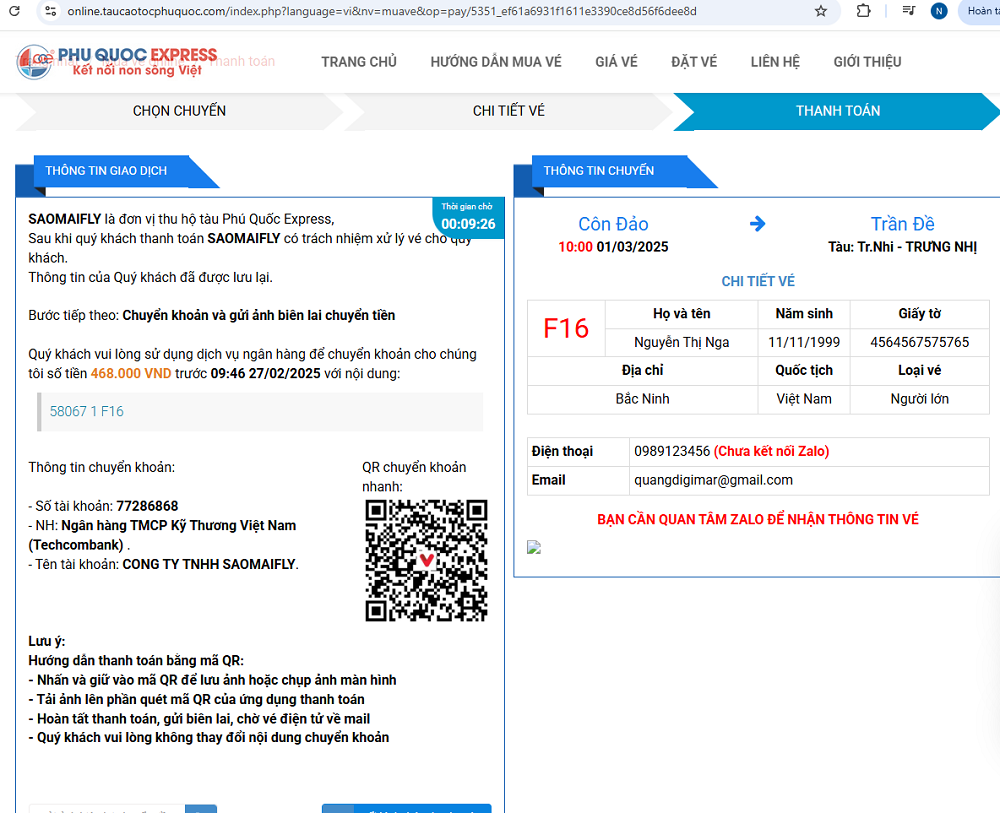Viewport: 1000px width, 813px height.
Task: Click the countdown timer 00:09:26
Action: point(468,224)
